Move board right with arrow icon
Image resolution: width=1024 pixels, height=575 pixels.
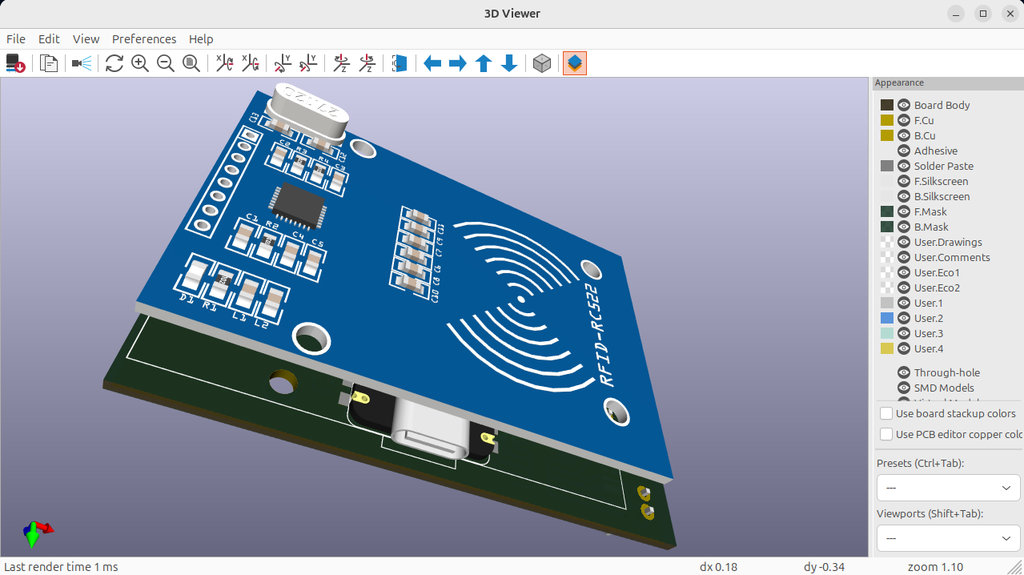pos(458,63)
